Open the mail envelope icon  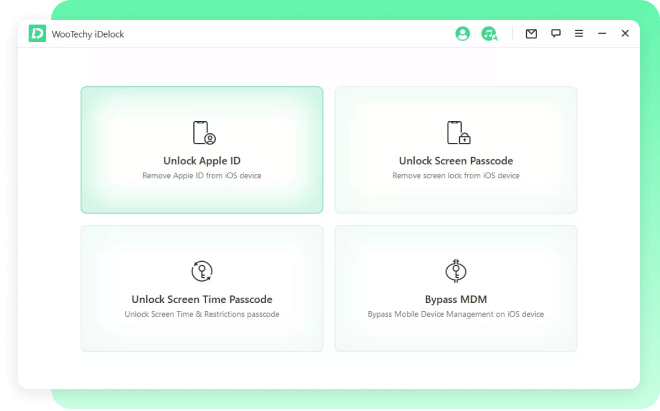[531, 34]
